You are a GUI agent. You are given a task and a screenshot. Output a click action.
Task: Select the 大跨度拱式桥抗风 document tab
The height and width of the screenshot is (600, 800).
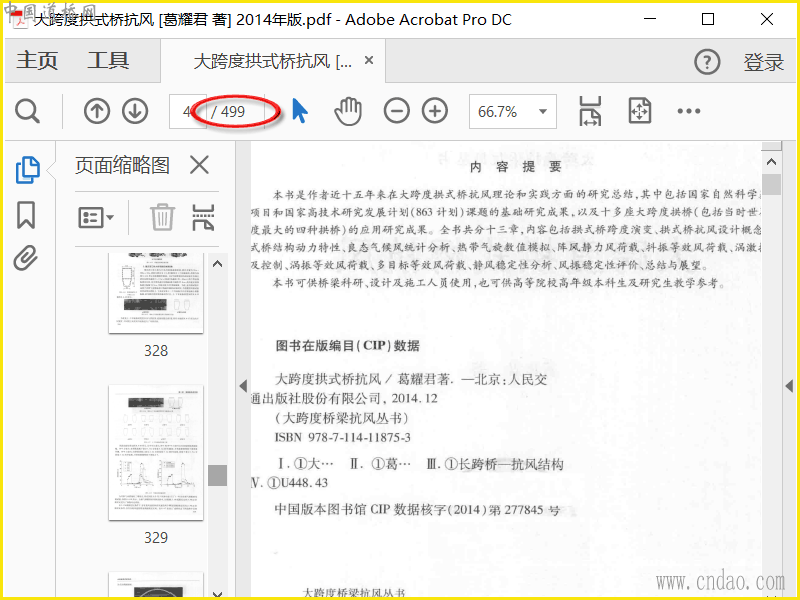272,62
